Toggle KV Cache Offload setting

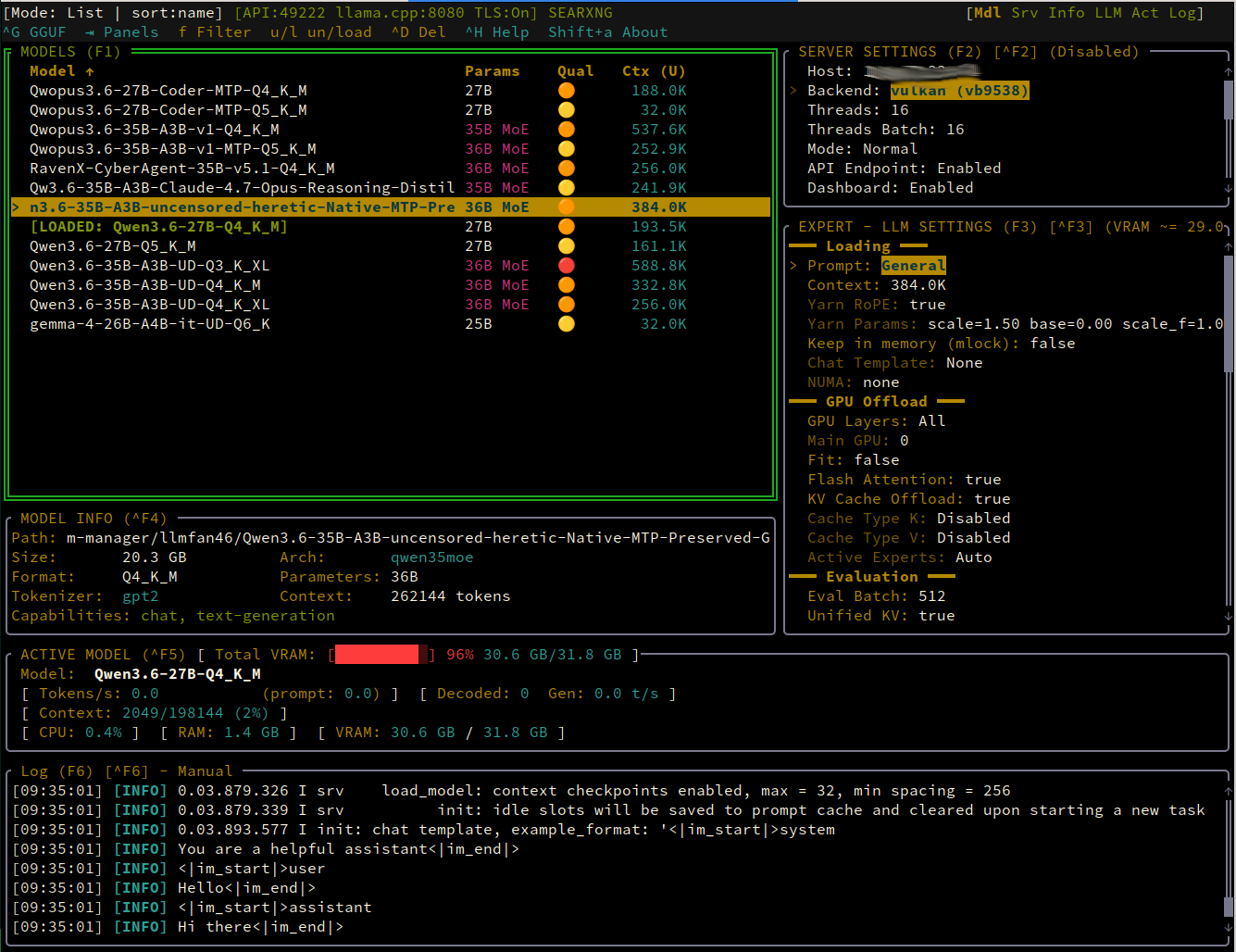click(909, 499)
